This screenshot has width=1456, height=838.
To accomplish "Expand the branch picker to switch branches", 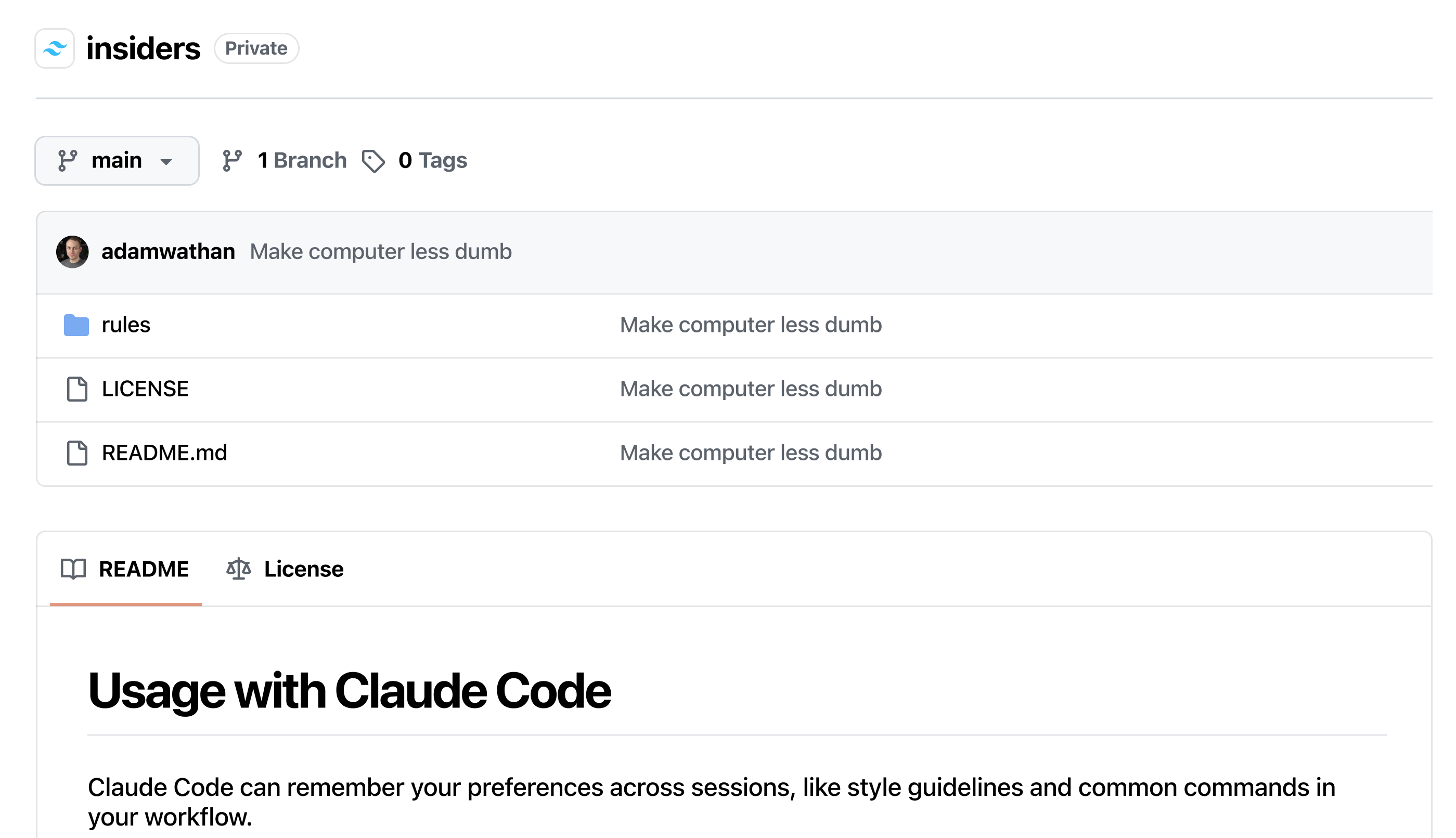I will point(117,161).
